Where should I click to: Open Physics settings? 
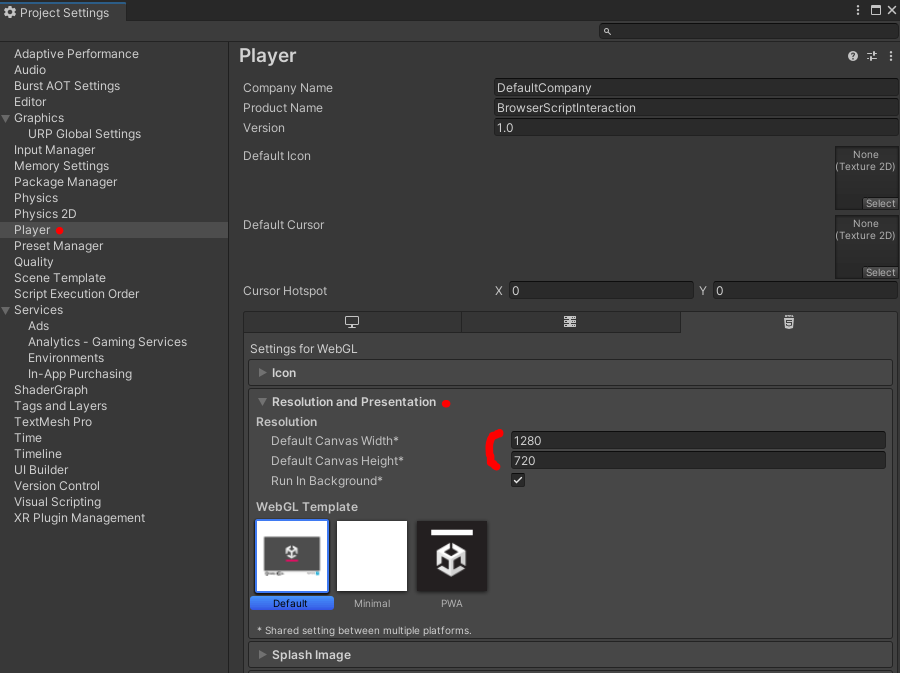tap(36, 198)
